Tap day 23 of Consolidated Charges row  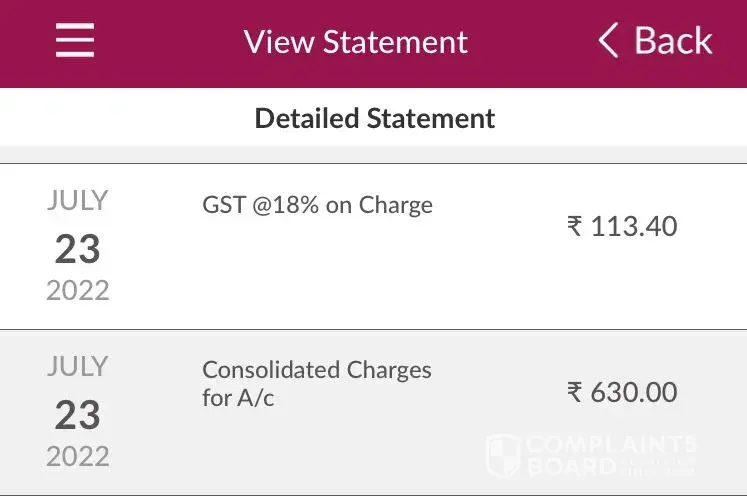tap(77, 414)
